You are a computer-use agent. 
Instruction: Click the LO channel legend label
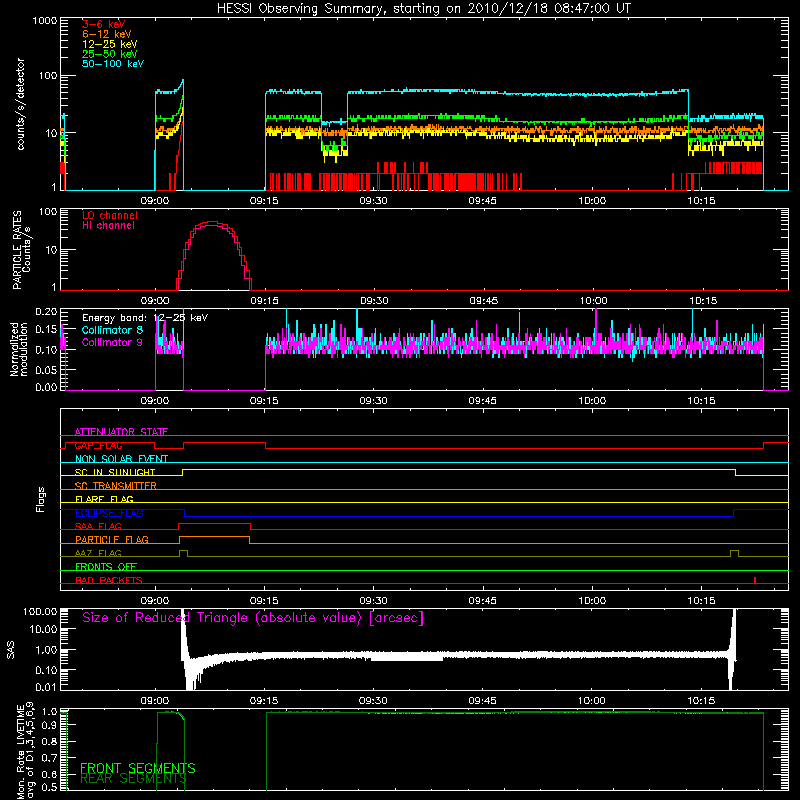pyautogui.click(x=110, y=215)
